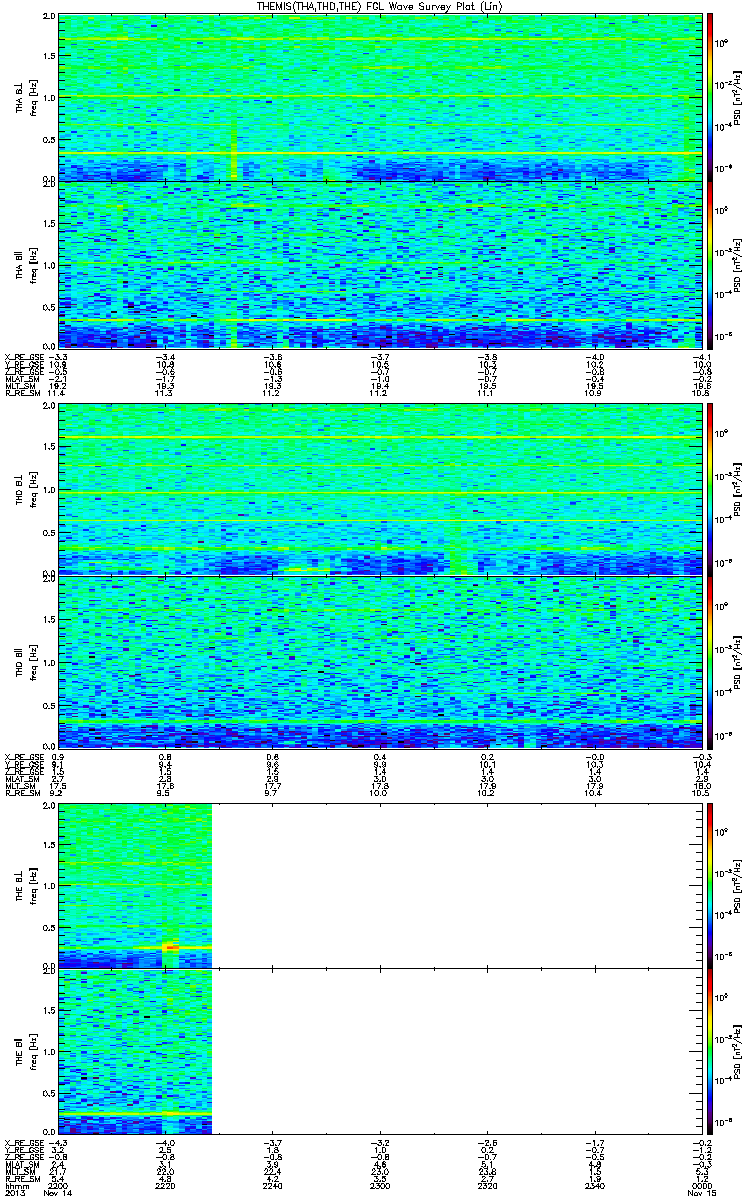Image resolution: width=750 pixels, height=1200 pixels.
Task: Click the THE B-parallel freq [Hz] axis label
Action: [x=32, y=1051]
